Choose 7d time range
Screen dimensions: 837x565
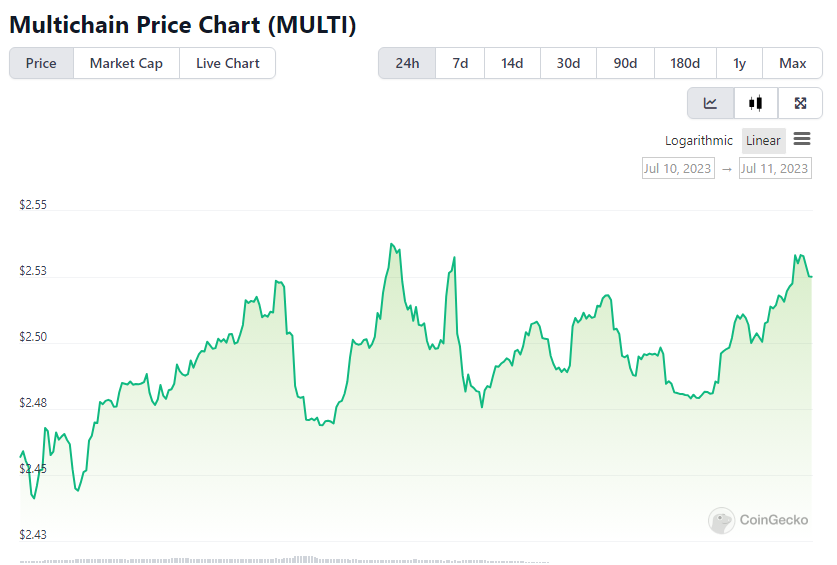click(x=460, y=63)
